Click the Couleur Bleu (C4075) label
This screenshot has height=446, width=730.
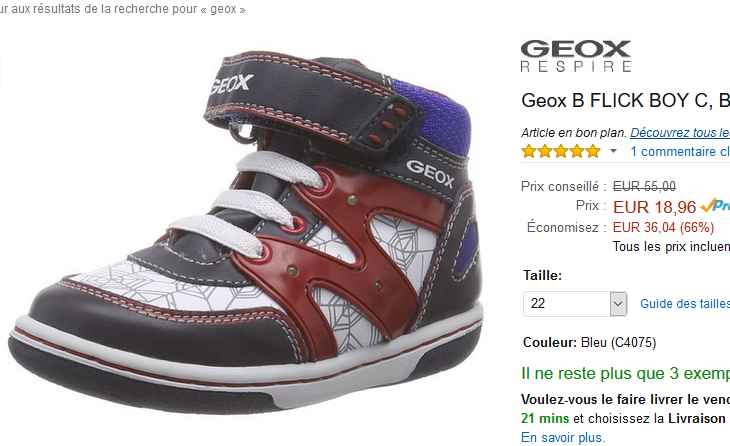(x=589, y=343)
